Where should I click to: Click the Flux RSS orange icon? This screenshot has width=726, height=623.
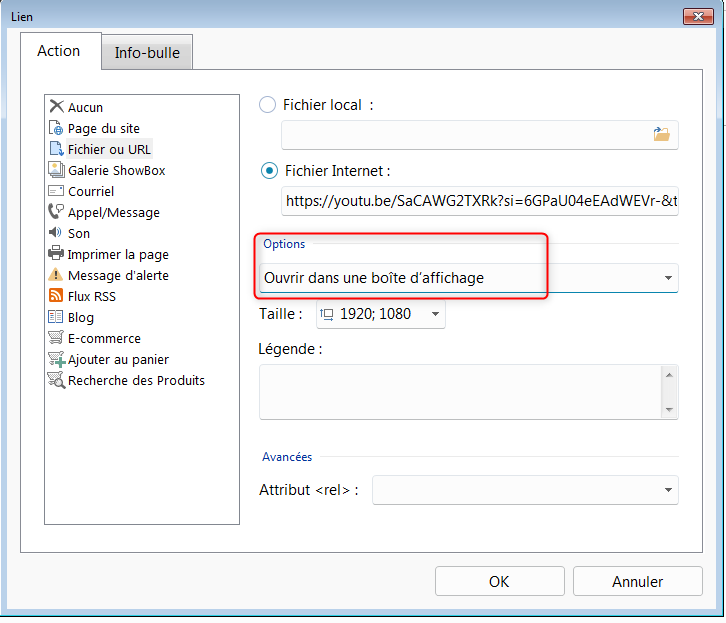[x=56, y=295]
